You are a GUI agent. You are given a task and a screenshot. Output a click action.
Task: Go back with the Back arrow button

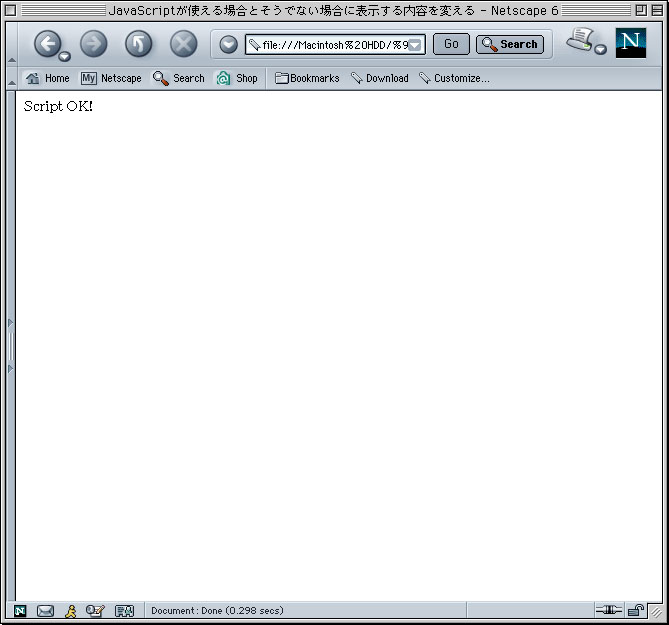click(x=47, y=44)
